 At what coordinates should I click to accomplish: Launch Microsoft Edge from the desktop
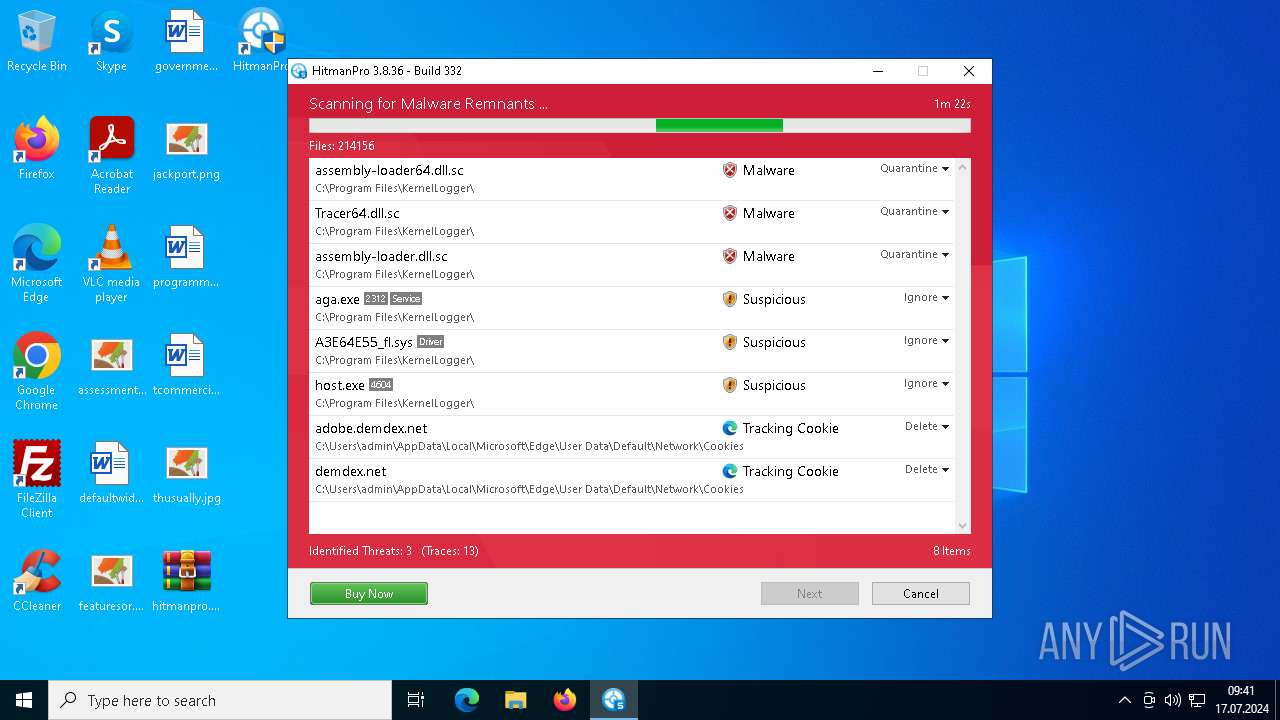[x=37, y=263]
